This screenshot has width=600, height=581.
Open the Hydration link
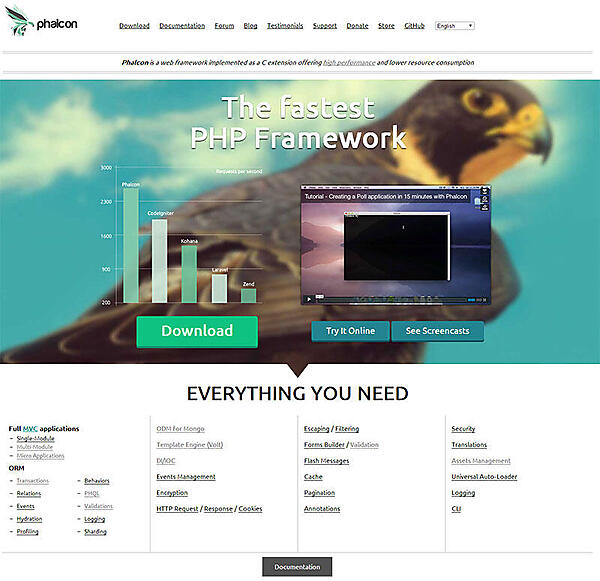pyautogui.click(x=29, y=519)
